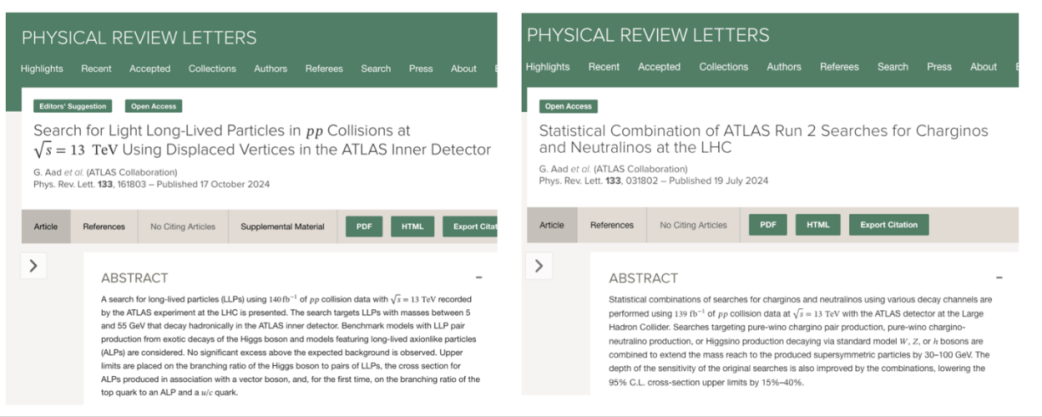Image resolution: width=1042 pixels, height=417 pixels.
Task: Click Export Citation on the right article
Action: [889, 225]
